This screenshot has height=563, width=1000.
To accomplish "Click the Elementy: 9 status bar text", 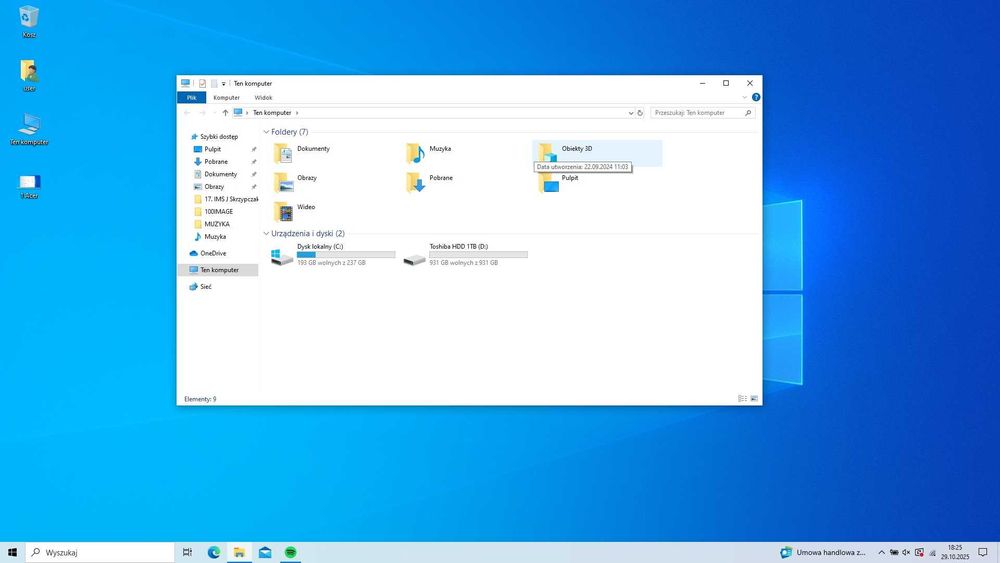I will tap(200, 399).
